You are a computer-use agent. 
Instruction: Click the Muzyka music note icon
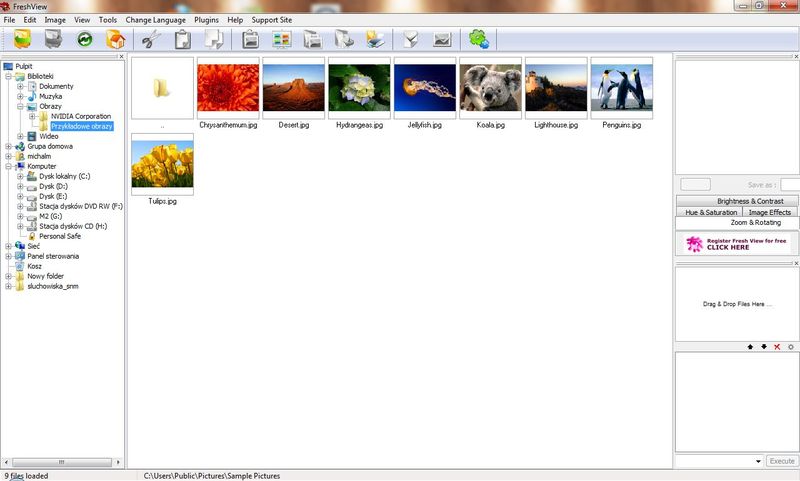point(32,96)
